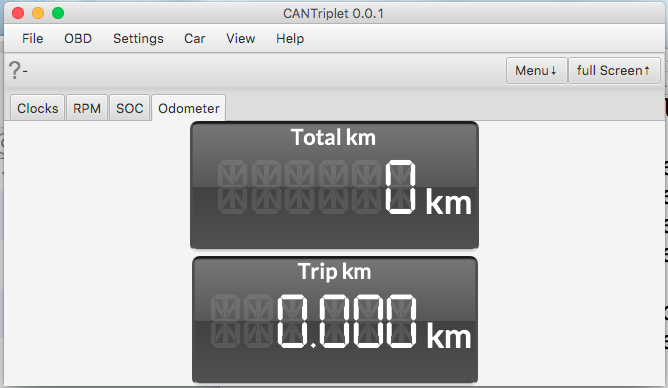668x388 pixels.
Task: Open the OBD menu
Action: (78, 39)
